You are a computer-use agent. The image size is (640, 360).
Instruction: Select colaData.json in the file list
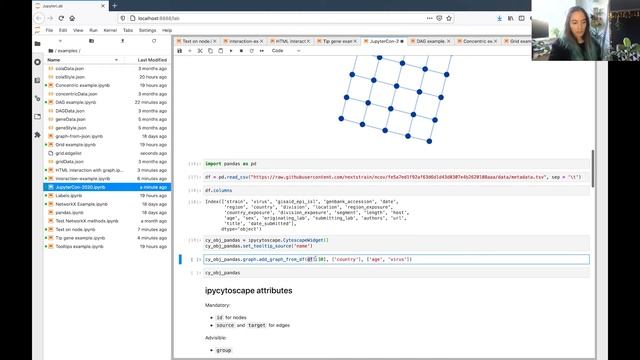(107, 69)
